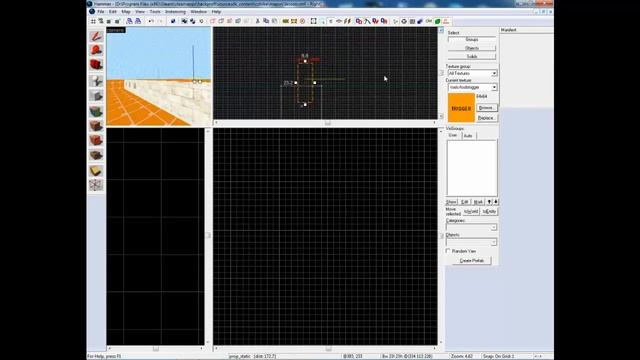Click the Undo toolbar icon
This screenshot has width=640, height=360.
click(x=151, y=21)
